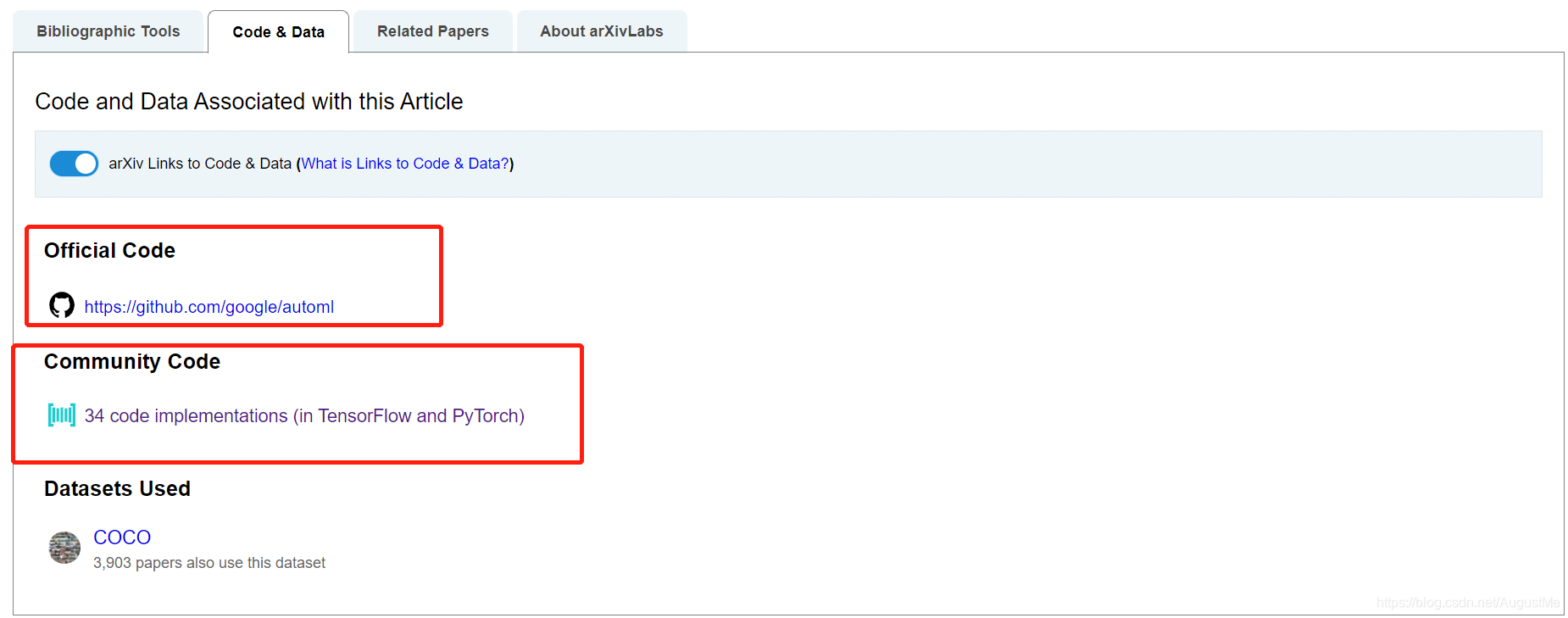Click the COCO dataset thumbnail image
Viewport: 1568px width, 618px height.
[64, 548]
